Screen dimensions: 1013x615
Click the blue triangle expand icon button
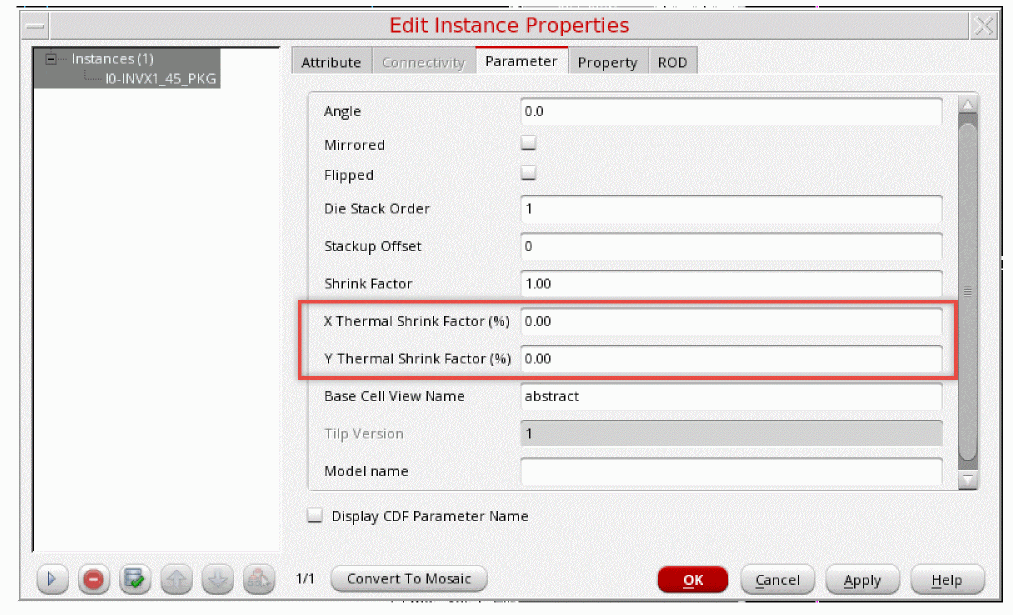point(52,579)
